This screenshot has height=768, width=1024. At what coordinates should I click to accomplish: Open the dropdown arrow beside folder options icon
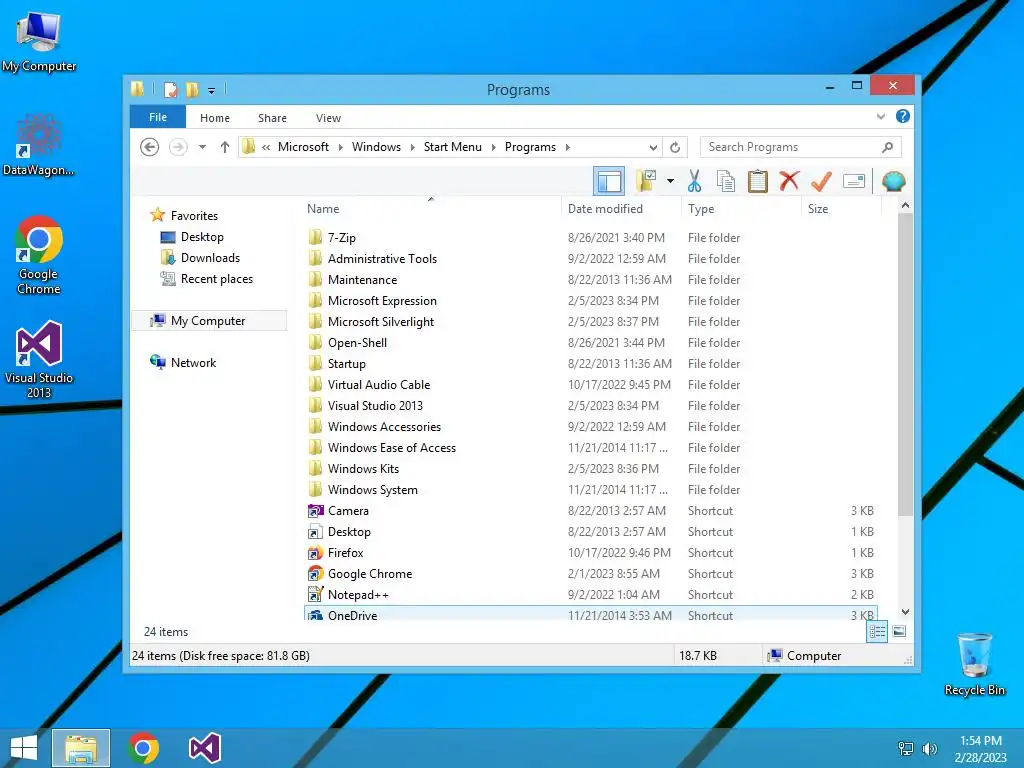[670, 181]
